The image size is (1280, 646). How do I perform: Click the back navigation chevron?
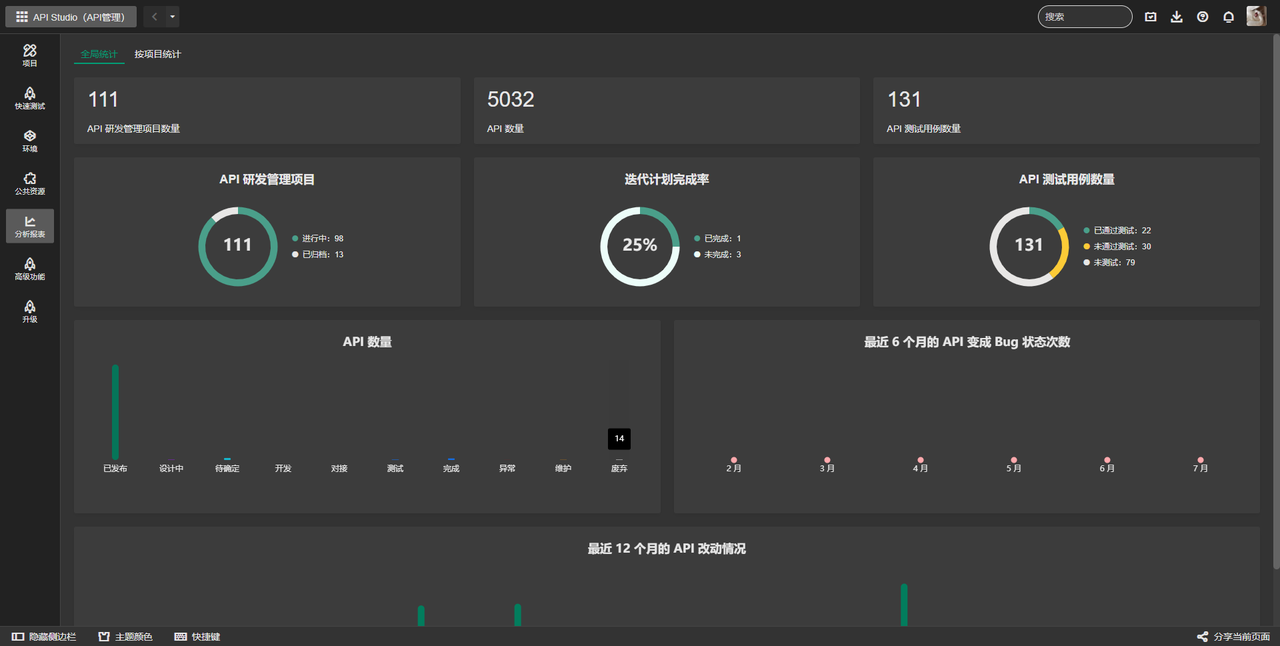coord(154,17)
